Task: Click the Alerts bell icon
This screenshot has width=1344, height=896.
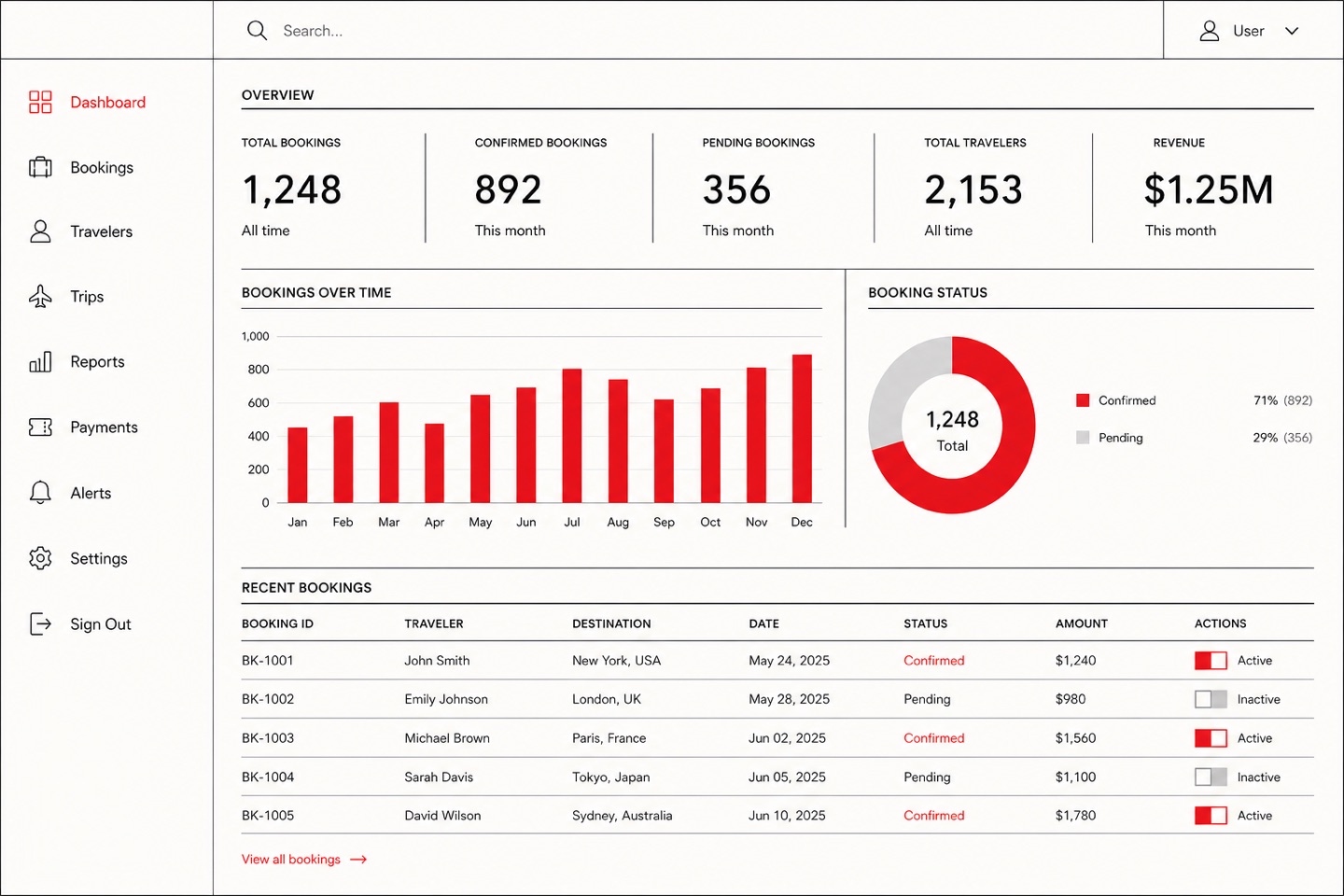Action: pyautogui.click(x=40, y=493)
